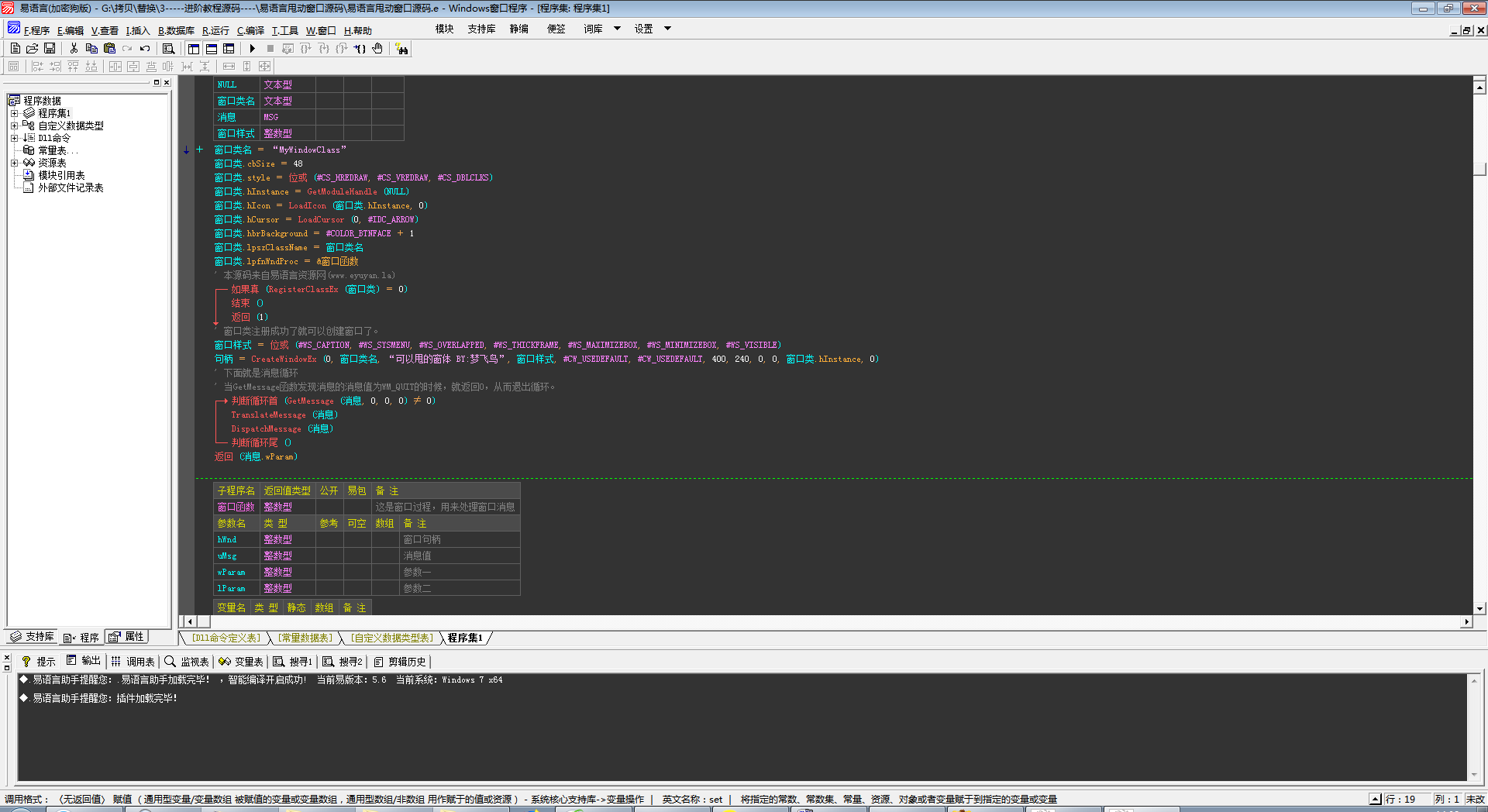Click the 便签 button
Image resolution: width=1488 pixels, height=812 pixels.
point(556,29)
